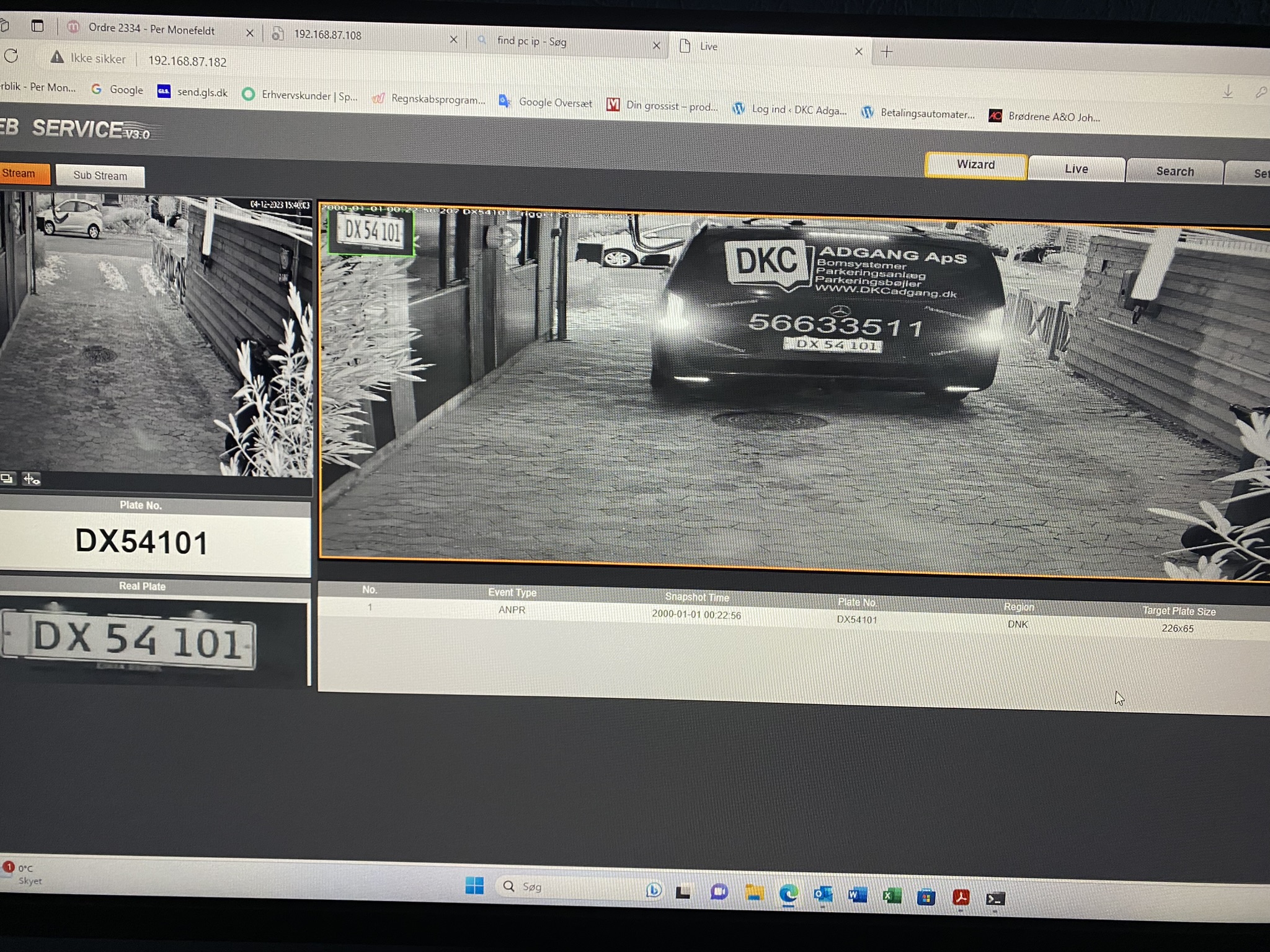1270x952 pixels.
Task: Click the 'Ikke sikker' warning icon
Action: click(x=57, y=58)
